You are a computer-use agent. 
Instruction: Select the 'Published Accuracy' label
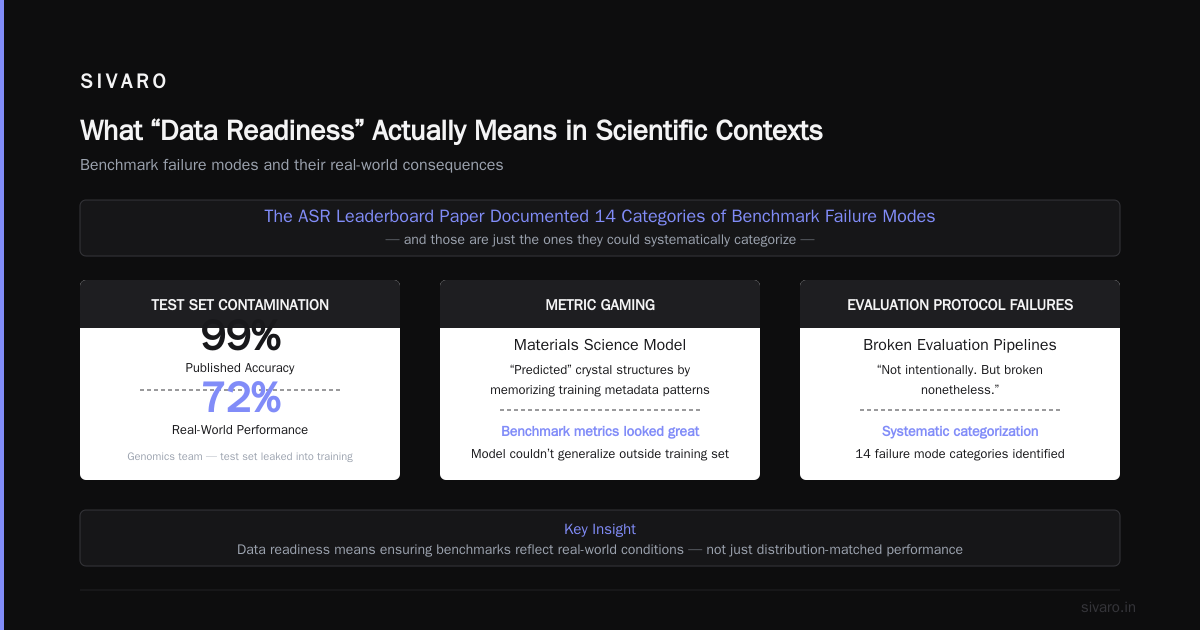pos(240,368)
